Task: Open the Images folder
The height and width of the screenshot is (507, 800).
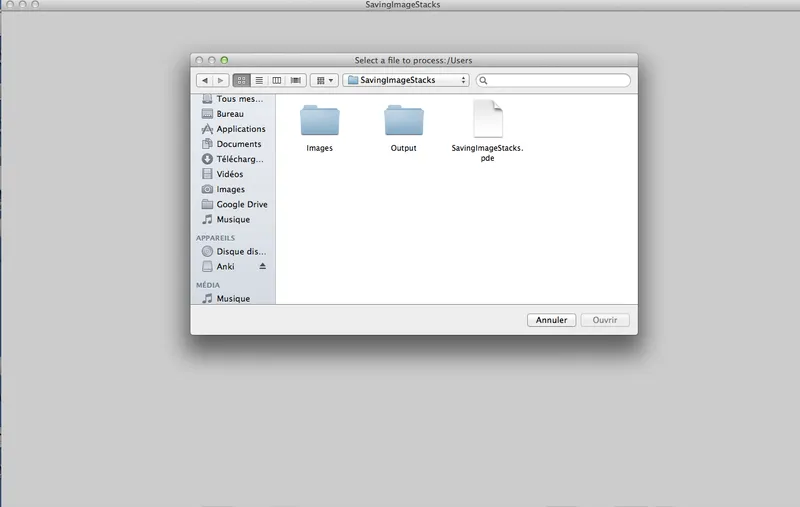Action: point(319,121)
